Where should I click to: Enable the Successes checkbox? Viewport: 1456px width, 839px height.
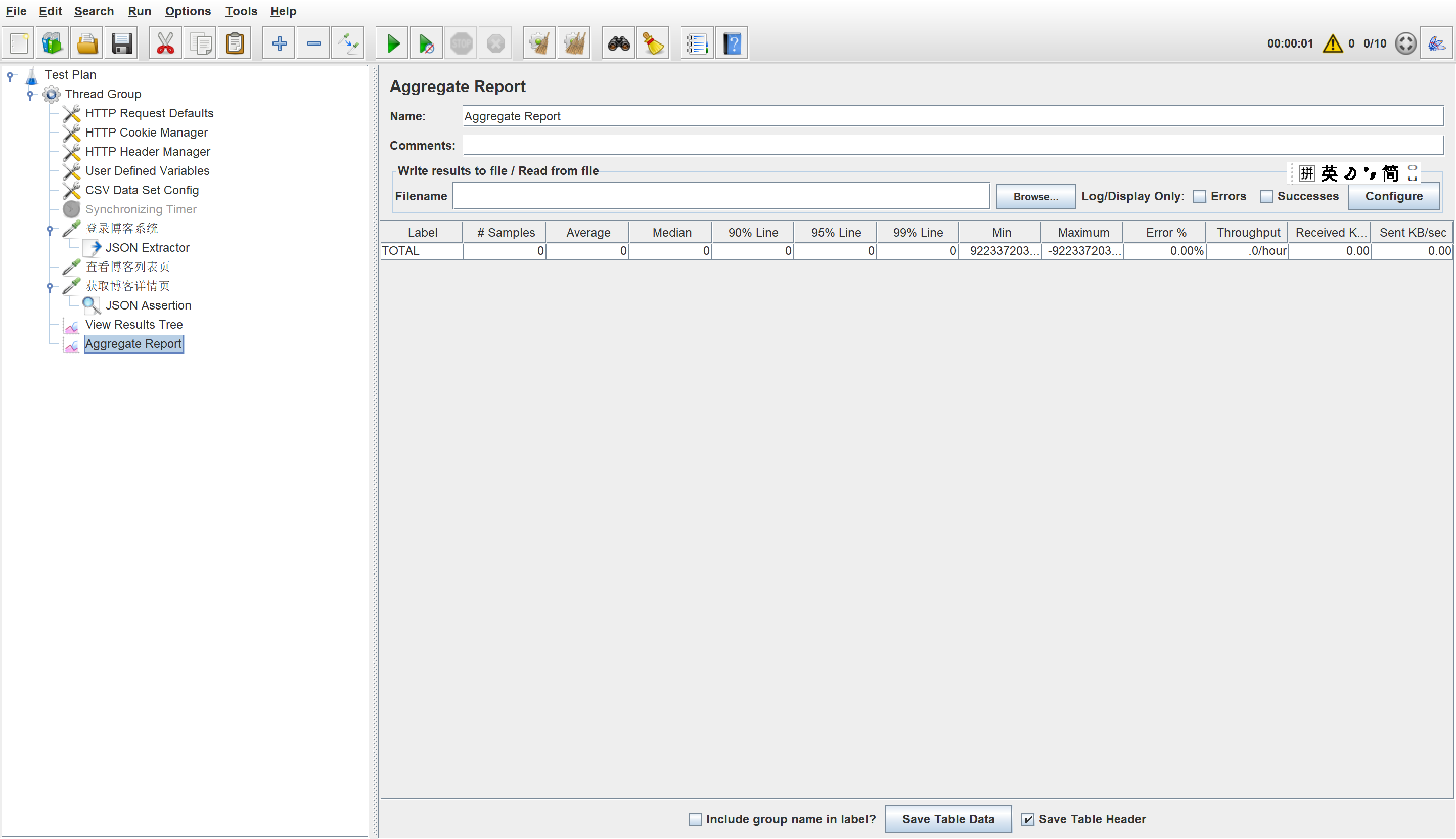click(x=1266, y=197)
